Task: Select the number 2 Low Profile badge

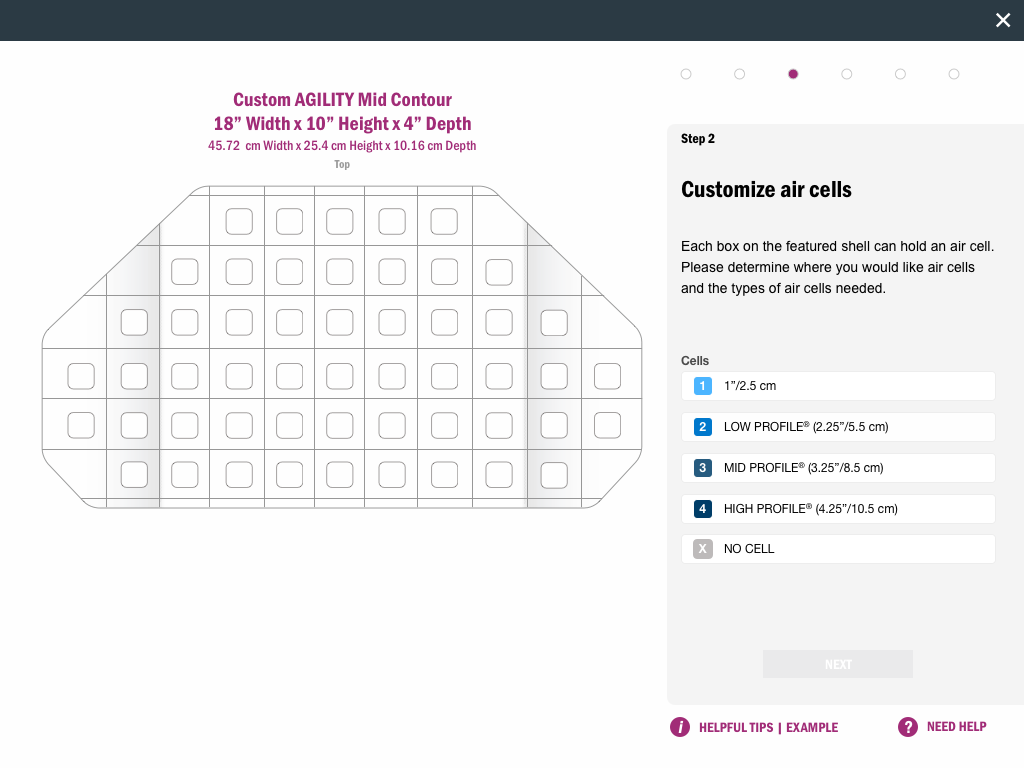Action: pos(703,427)
